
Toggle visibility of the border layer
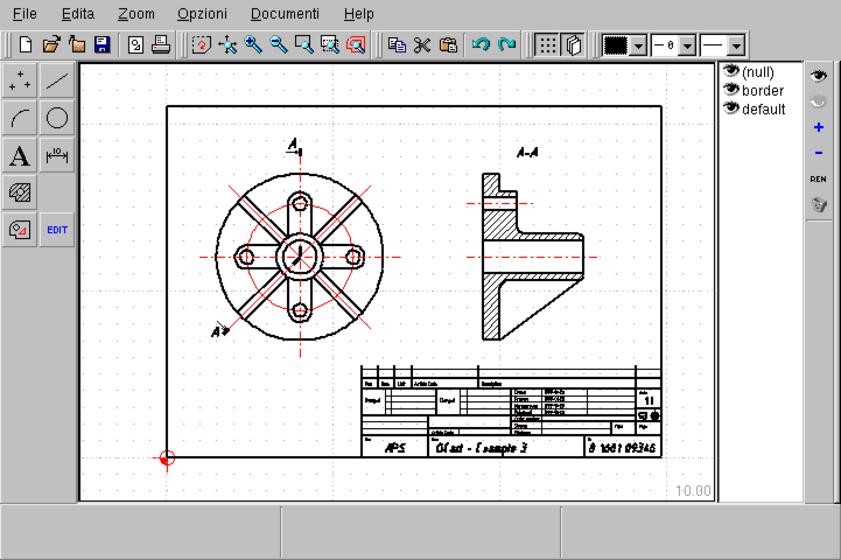tap(731, 90)
